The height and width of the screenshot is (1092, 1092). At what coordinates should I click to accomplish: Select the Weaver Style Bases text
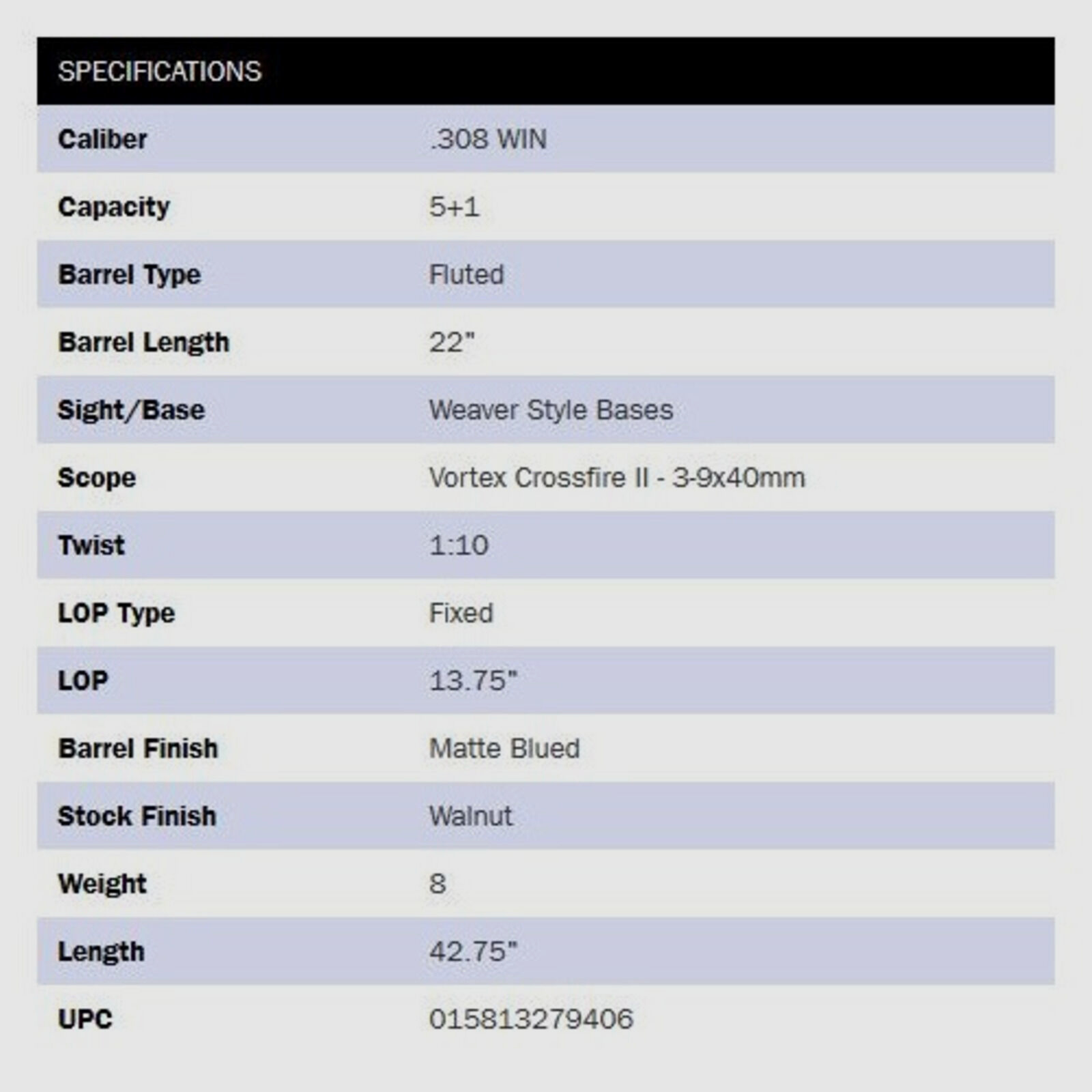click(x=551, y=409)
